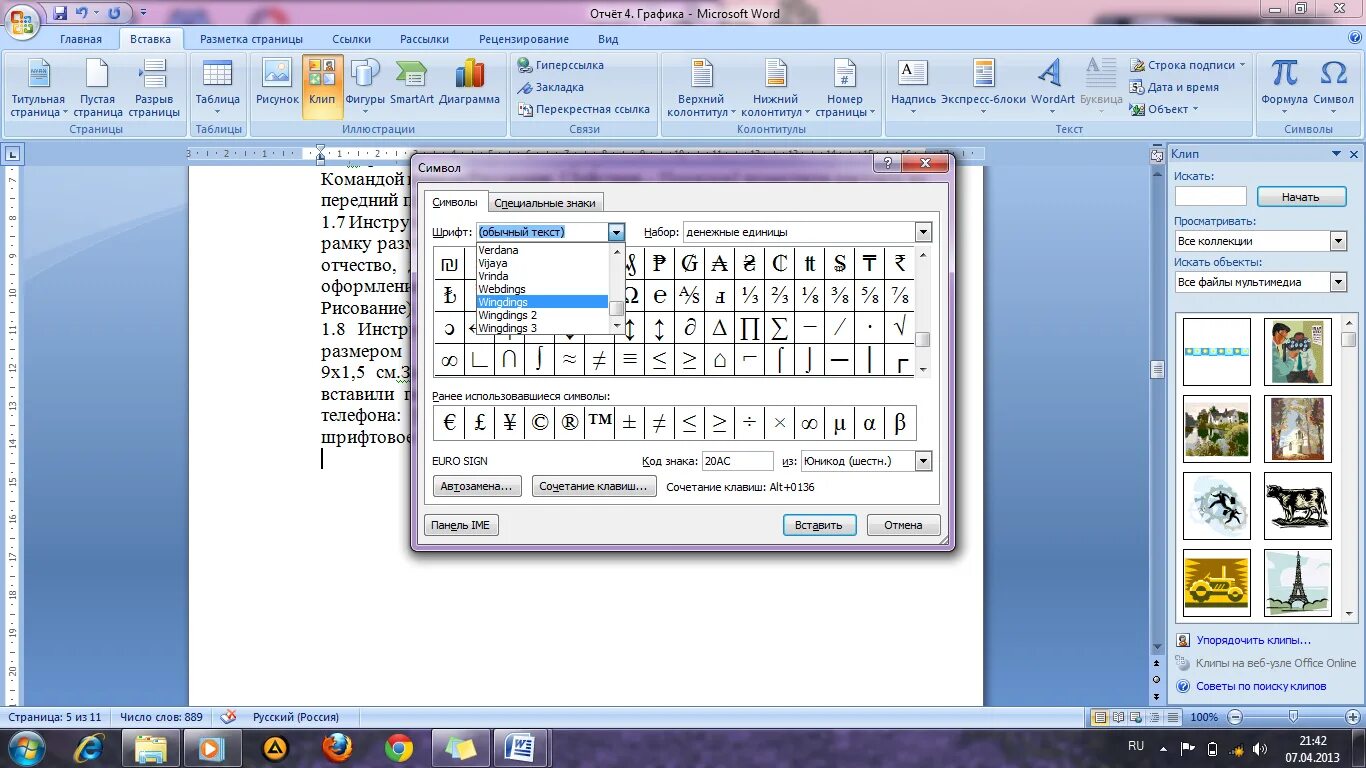Click the Автозамена button
The width and height of the screenshot is (1366, 768).
click(476, 486)
